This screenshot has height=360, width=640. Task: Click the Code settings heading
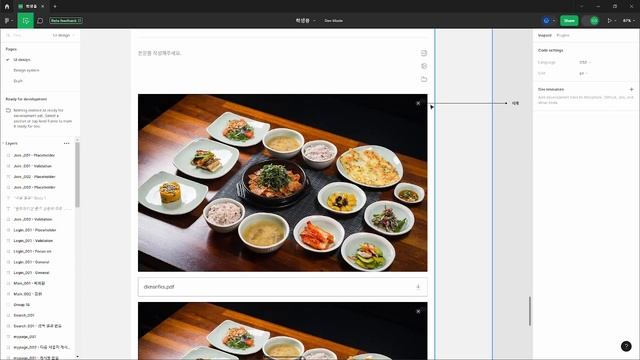pos(551,50)
